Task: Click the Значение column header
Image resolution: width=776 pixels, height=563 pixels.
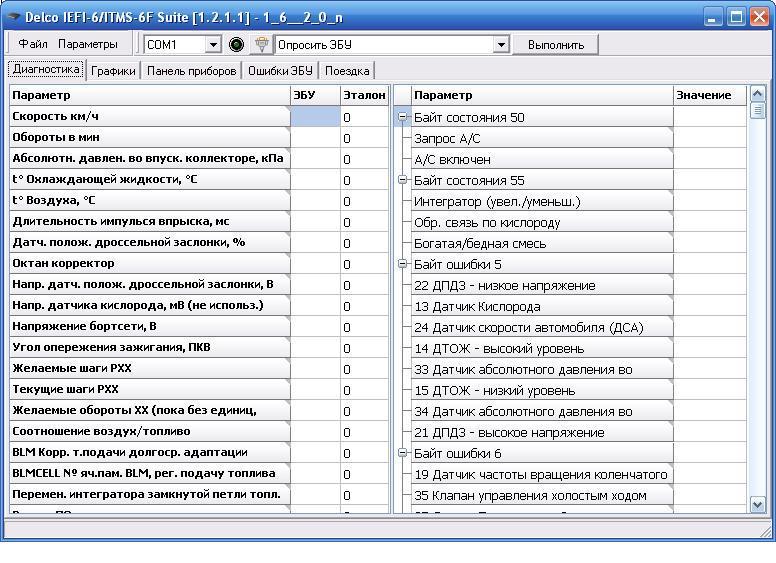Action: (x=710, y=95)
